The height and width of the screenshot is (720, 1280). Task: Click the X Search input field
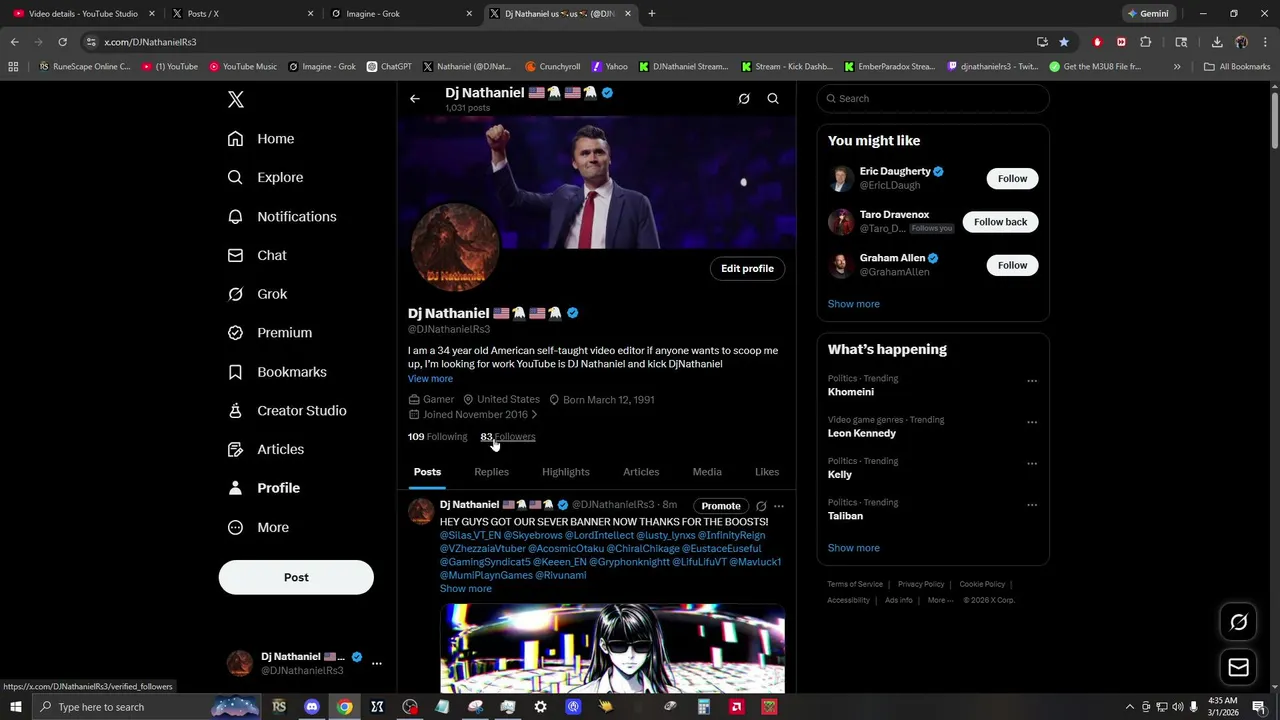pos(933,99)
